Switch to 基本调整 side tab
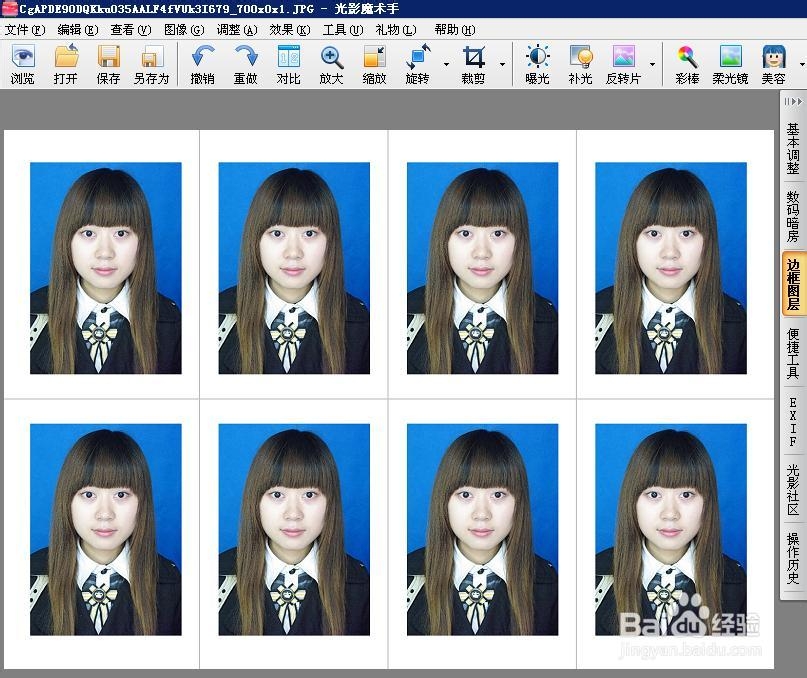807x678 pixels. [x=793, y=148]
